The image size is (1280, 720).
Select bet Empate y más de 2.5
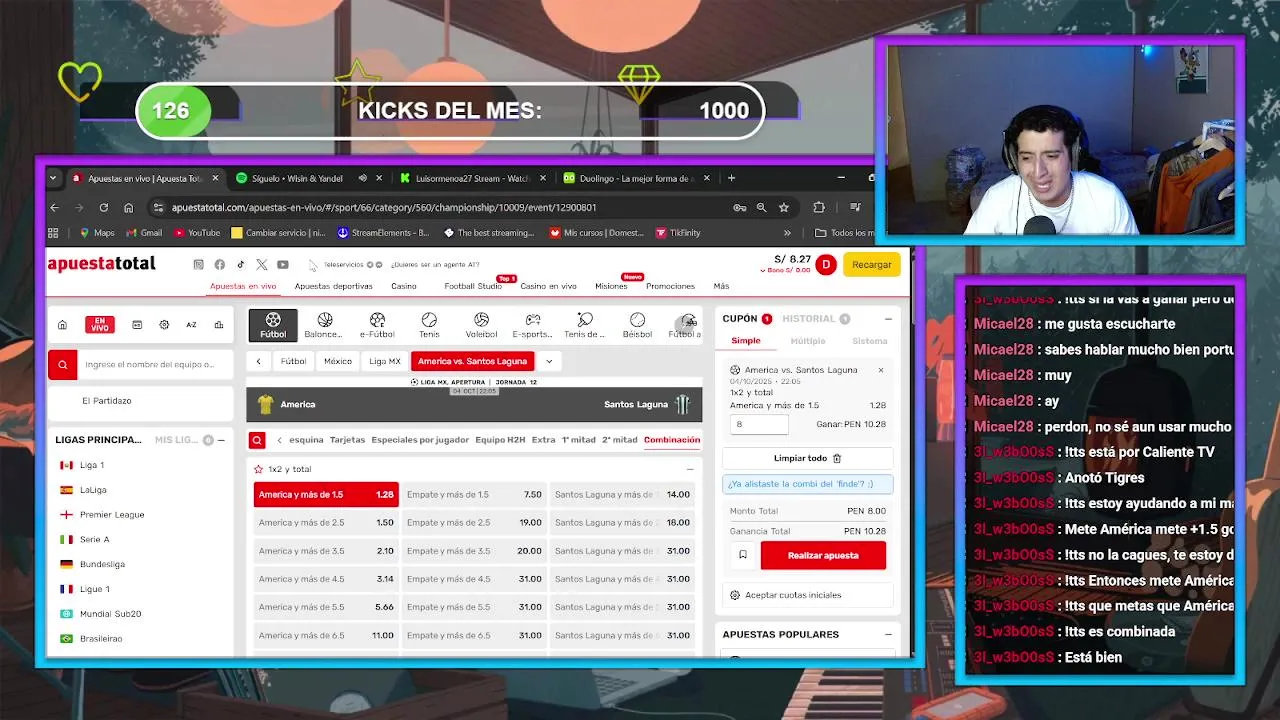click(x=474, y=522)
